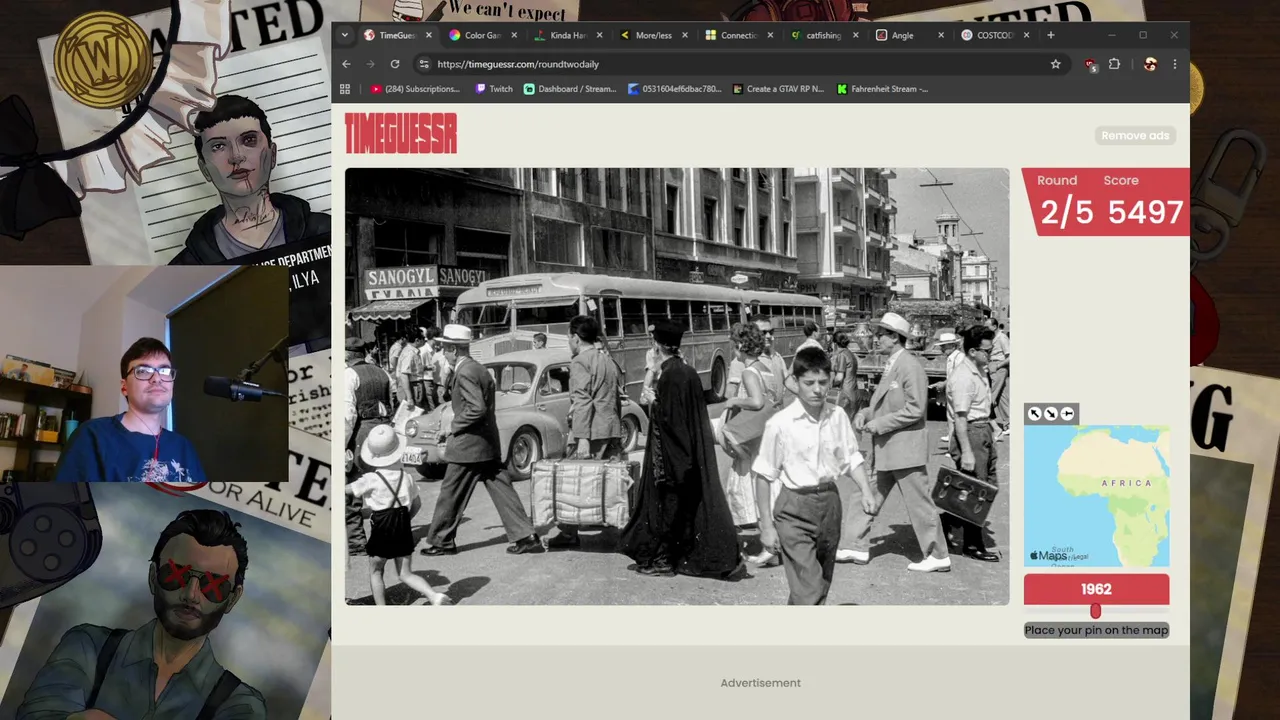
Task: Open the Chrome profile avatar
Action: [x=1150, y=64]
